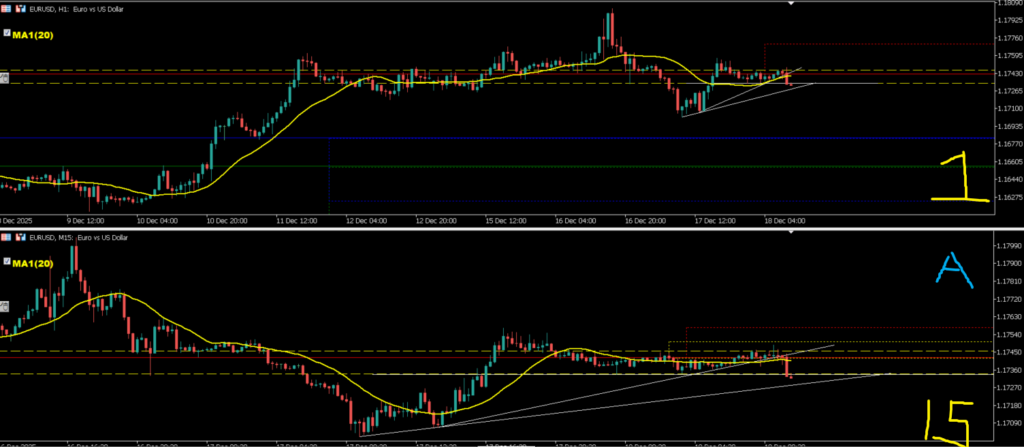Click the MA1(20) label on the M15 chart

click(31, 263)
